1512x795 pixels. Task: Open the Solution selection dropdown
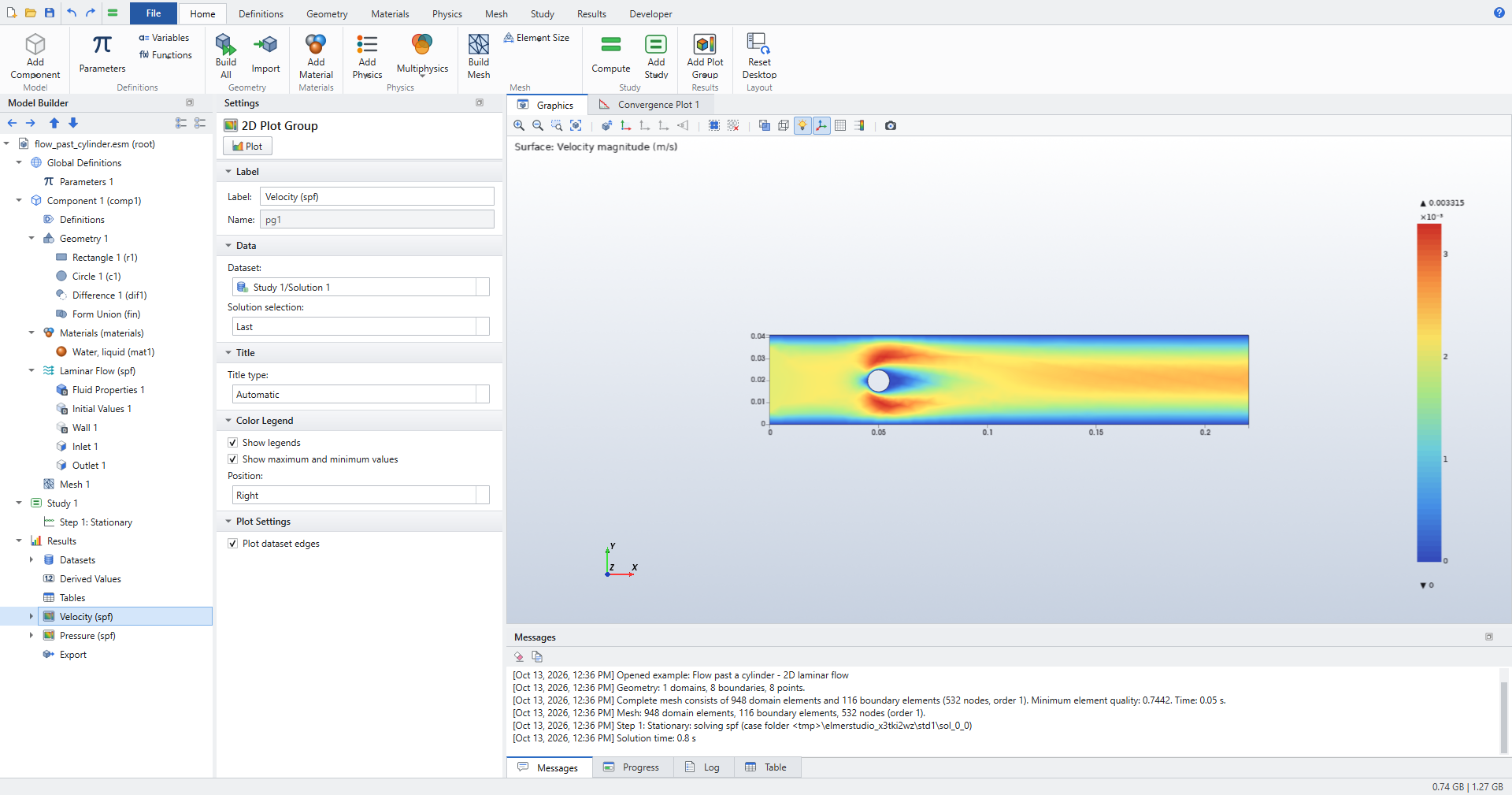coord(361,327)
